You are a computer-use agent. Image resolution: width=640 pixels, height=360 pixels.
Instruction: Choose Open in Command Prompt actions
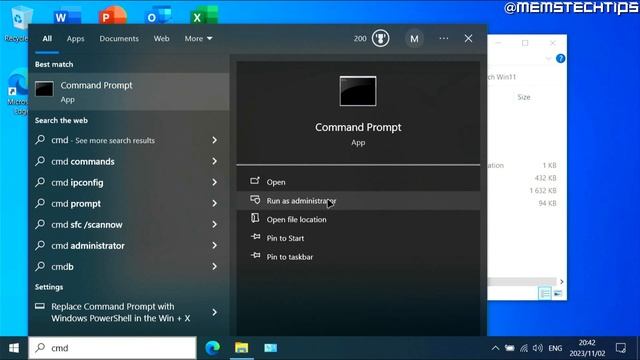(358, 182)
